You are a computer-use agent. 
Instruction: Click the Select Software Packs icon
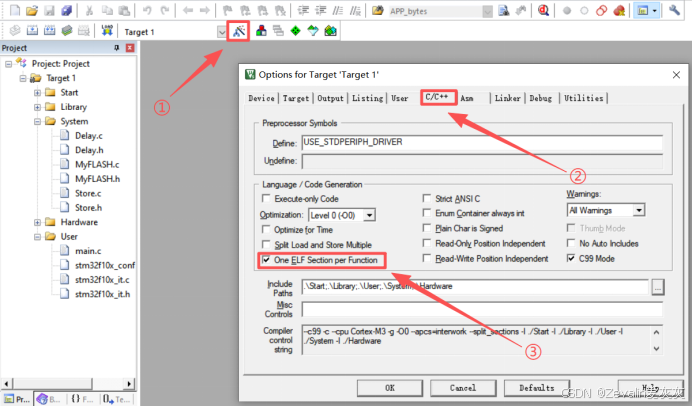point(312,30)
